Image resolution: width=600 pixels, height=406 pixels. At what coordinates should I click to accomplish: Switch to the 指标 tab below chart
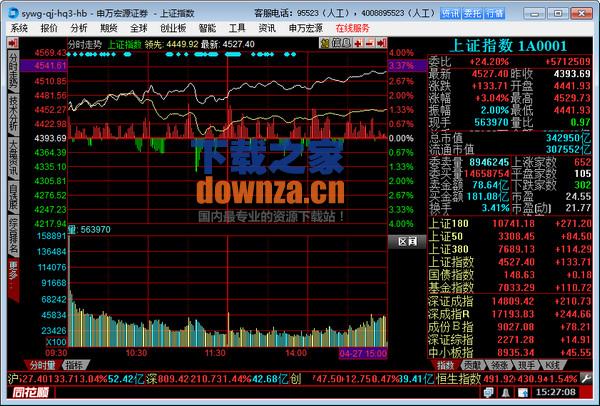point(74,365)
